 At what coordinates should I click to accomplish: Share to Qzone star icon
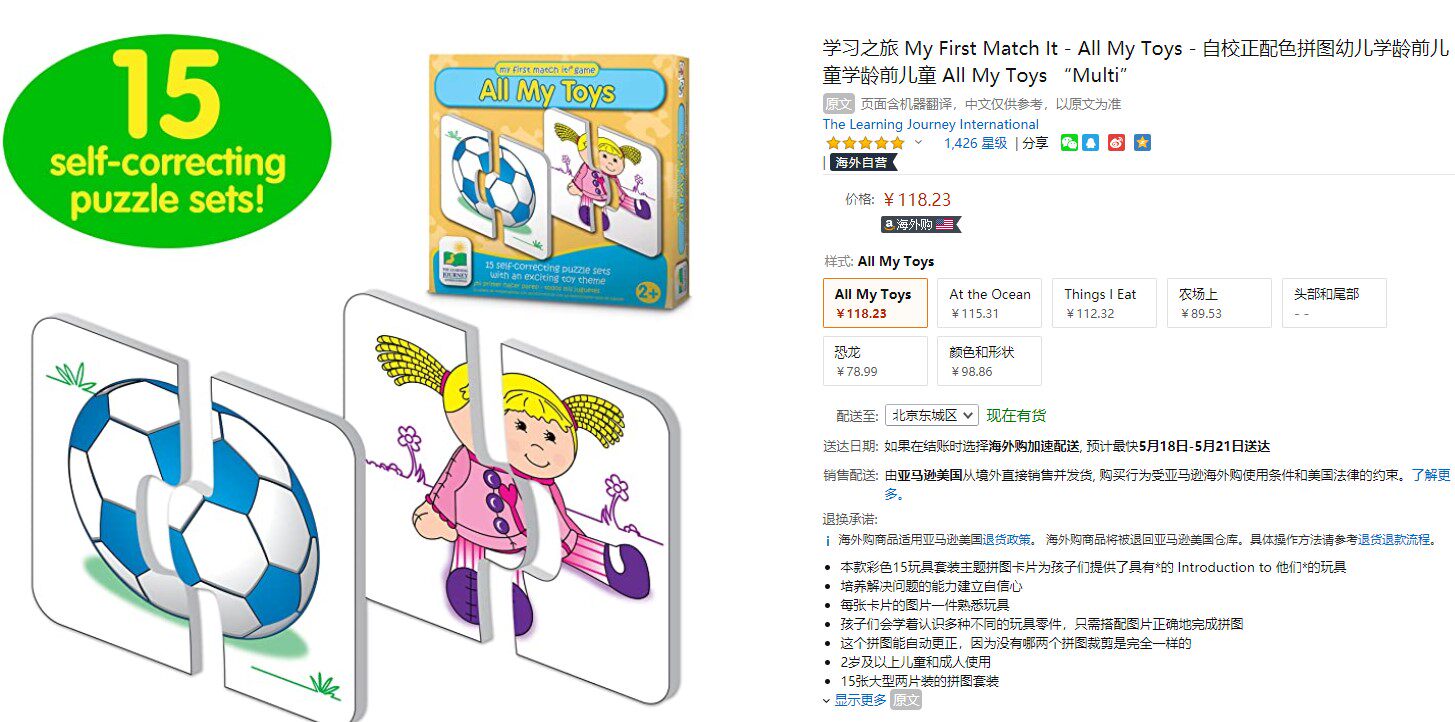click(x=1142, y=143)
